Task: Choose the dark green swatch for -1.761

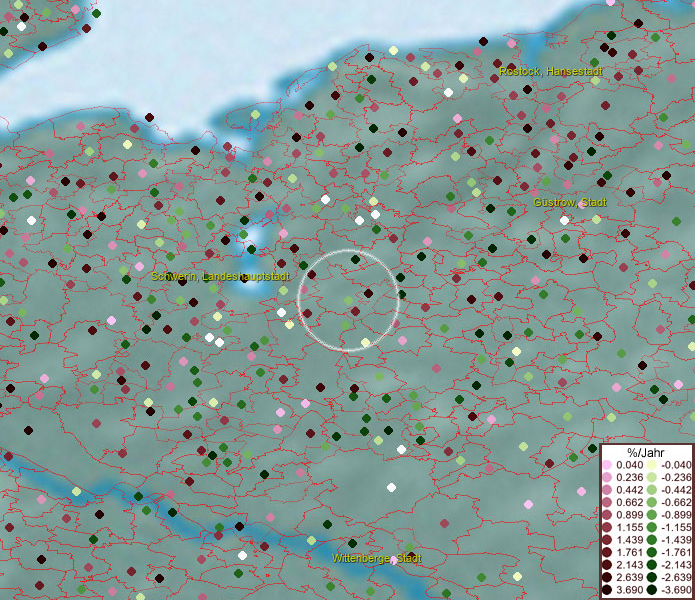Action: coord(652,553)
